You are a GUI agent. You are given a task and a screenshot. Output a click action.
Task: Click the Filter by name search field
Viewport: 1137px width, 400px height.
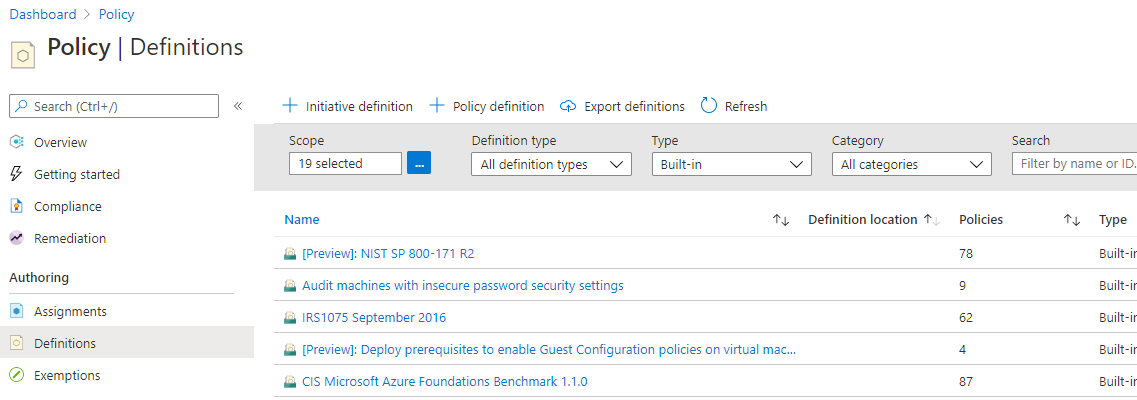pos(1074,164)
